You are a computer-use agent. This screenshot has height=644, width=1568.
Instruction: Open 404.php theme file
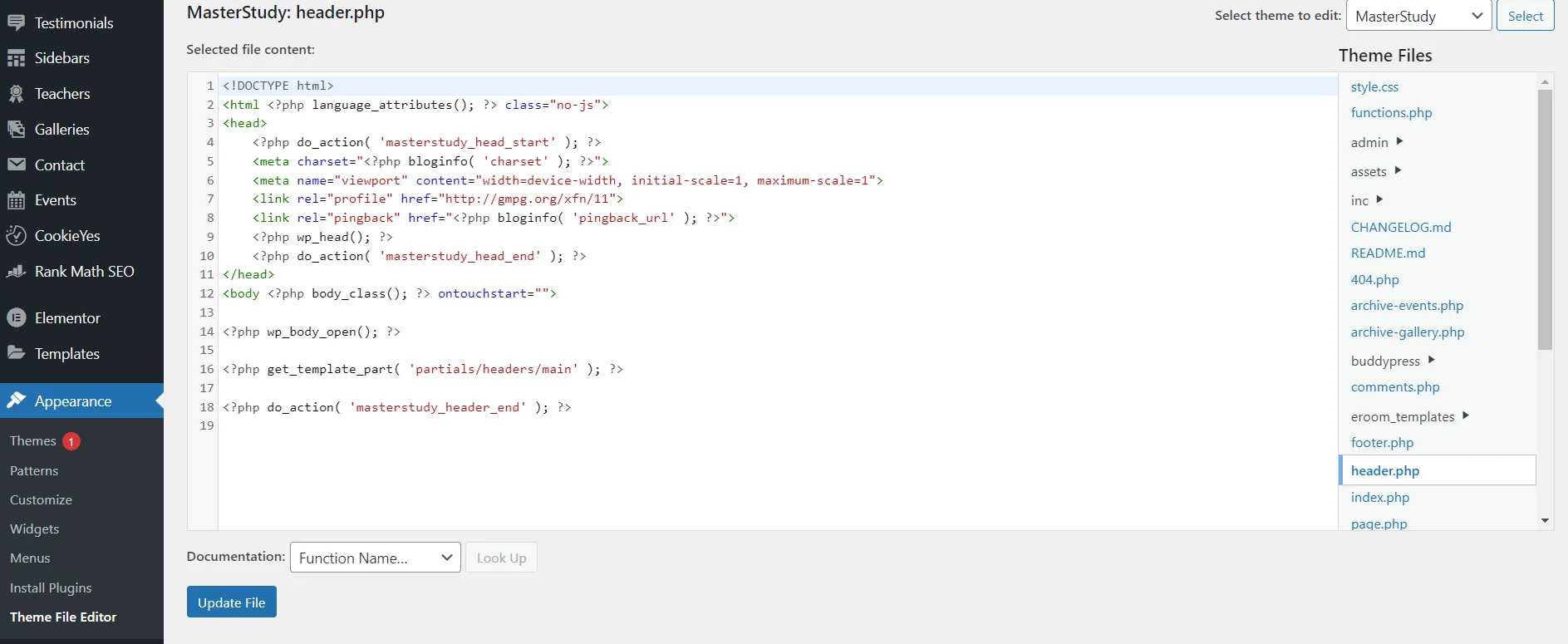click(x=1374, y=279)
